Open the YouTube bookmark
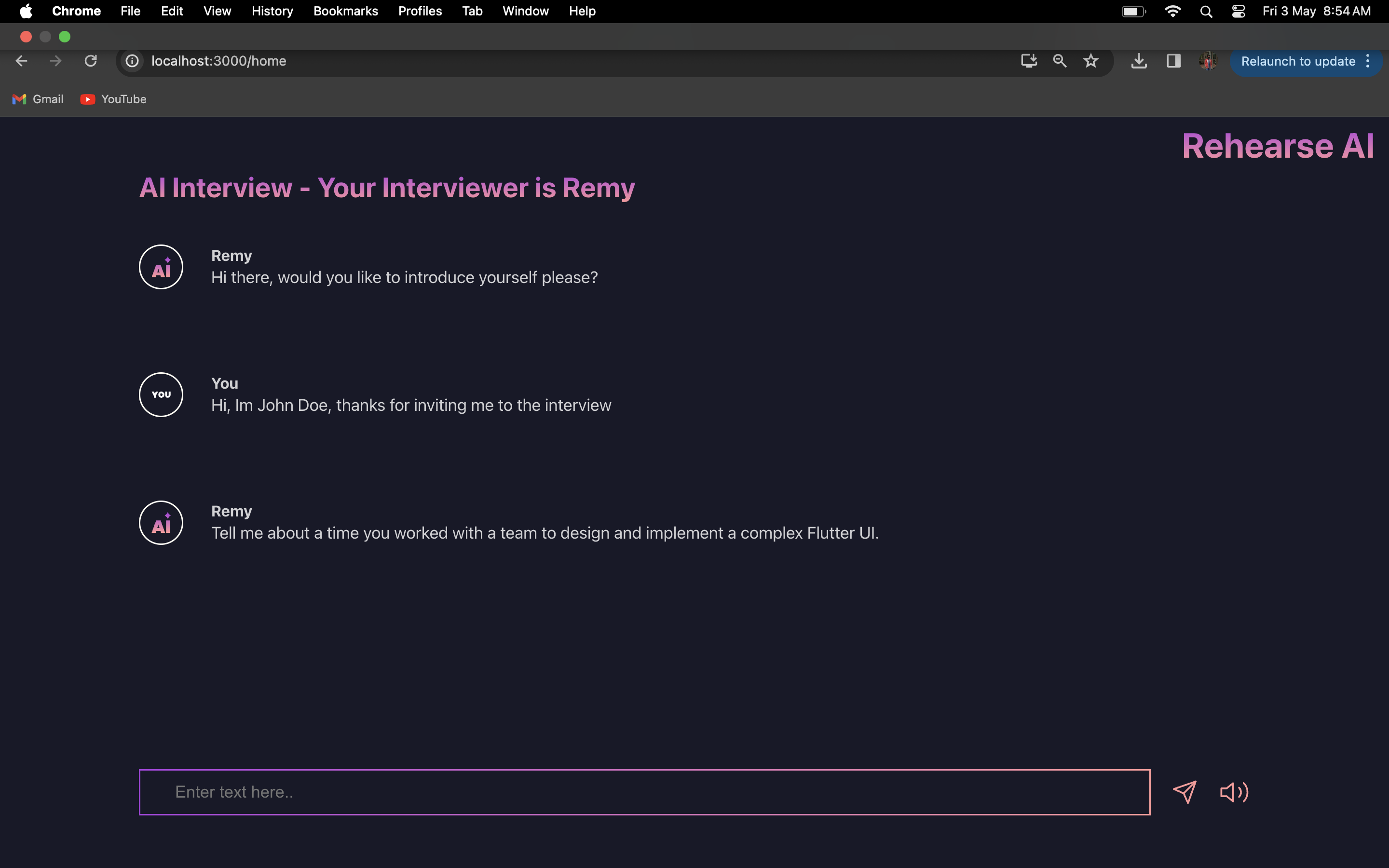Viewport: 1389px width, 868px height. (114, 99)
